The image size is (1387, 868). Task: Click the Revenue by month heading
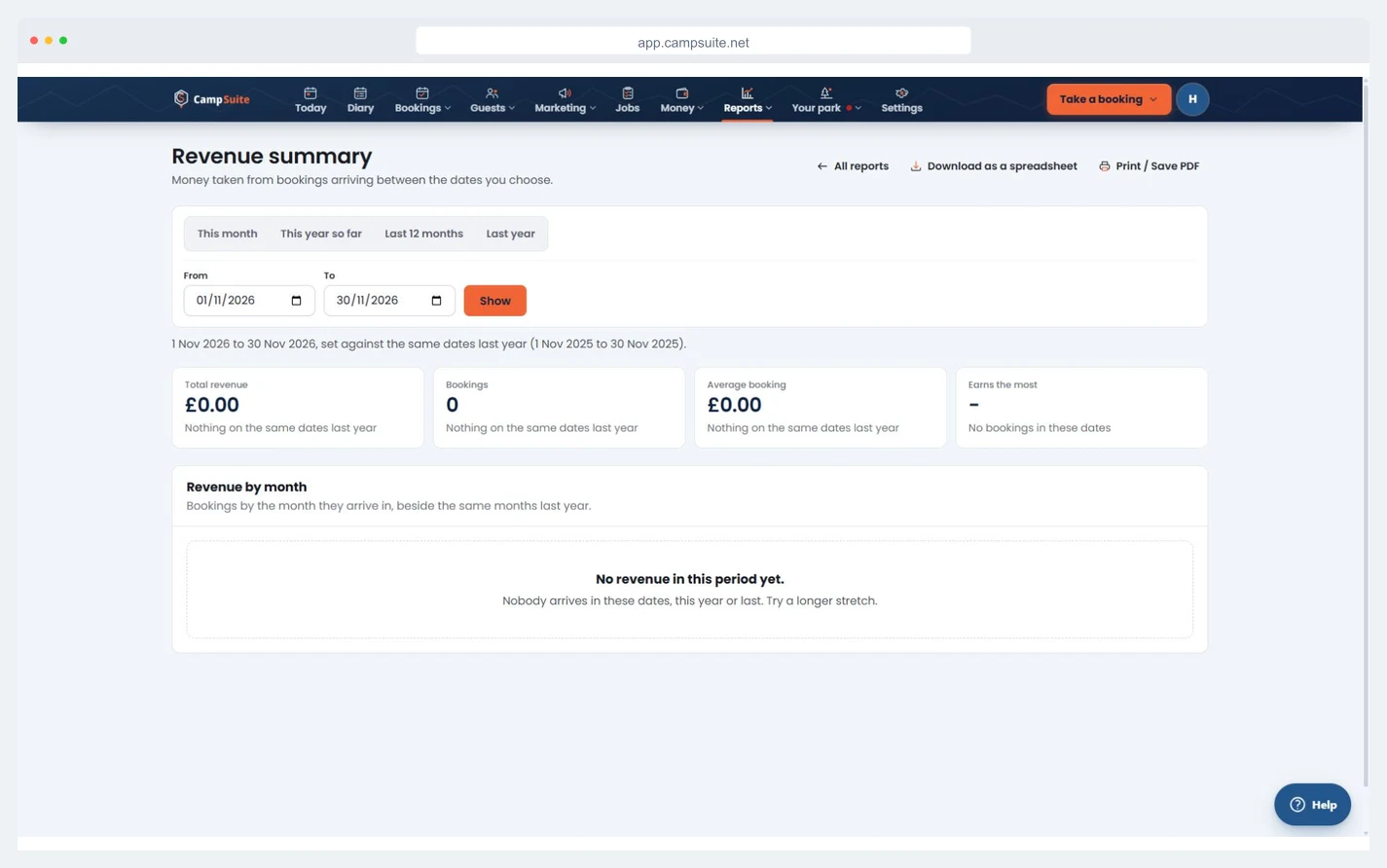246,487
